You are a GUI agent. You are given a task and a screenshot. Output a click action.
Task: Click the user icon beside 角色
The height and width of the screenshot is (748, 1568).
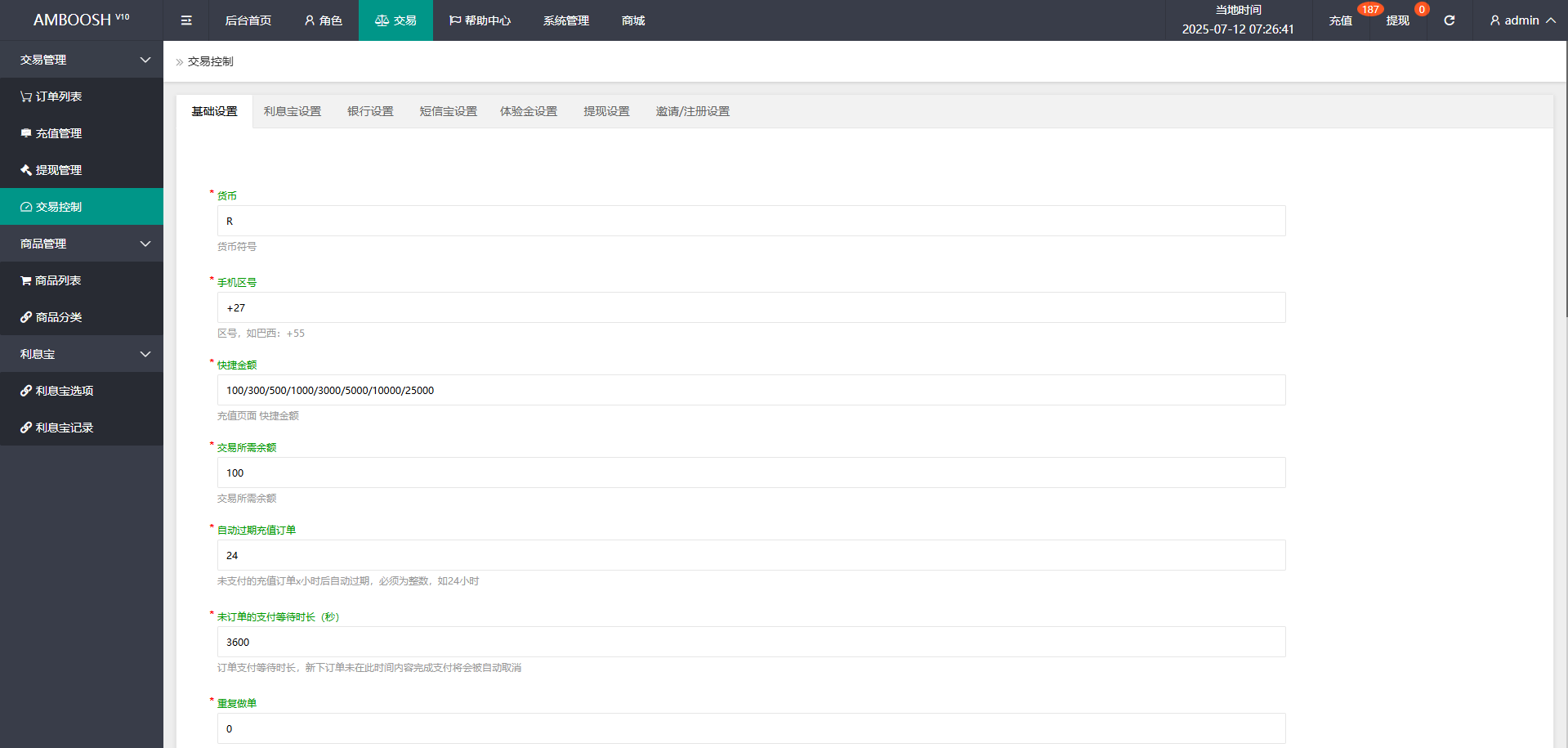click(x=310, y=20)
